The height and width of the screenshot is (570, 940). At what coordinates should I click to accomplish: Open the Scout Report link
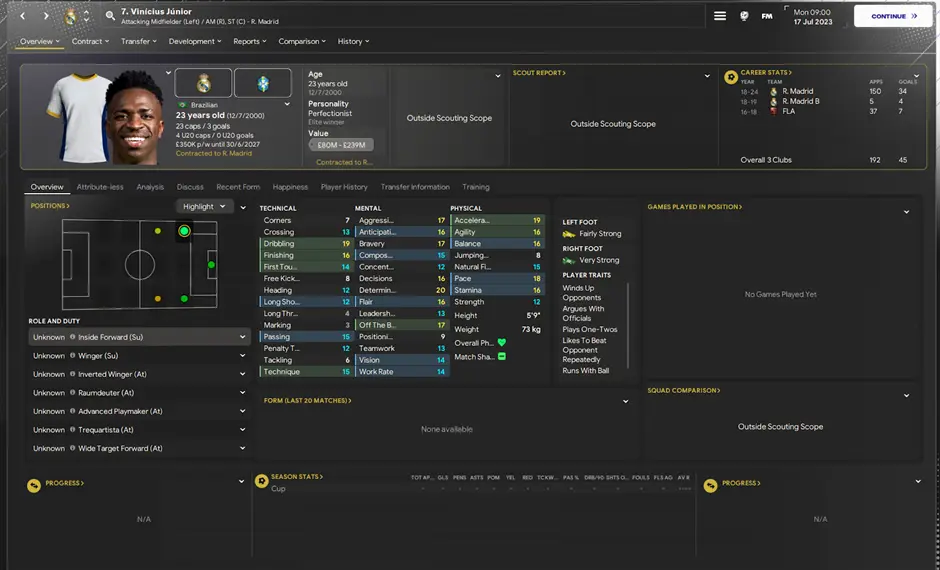click(x=539, y=73)
